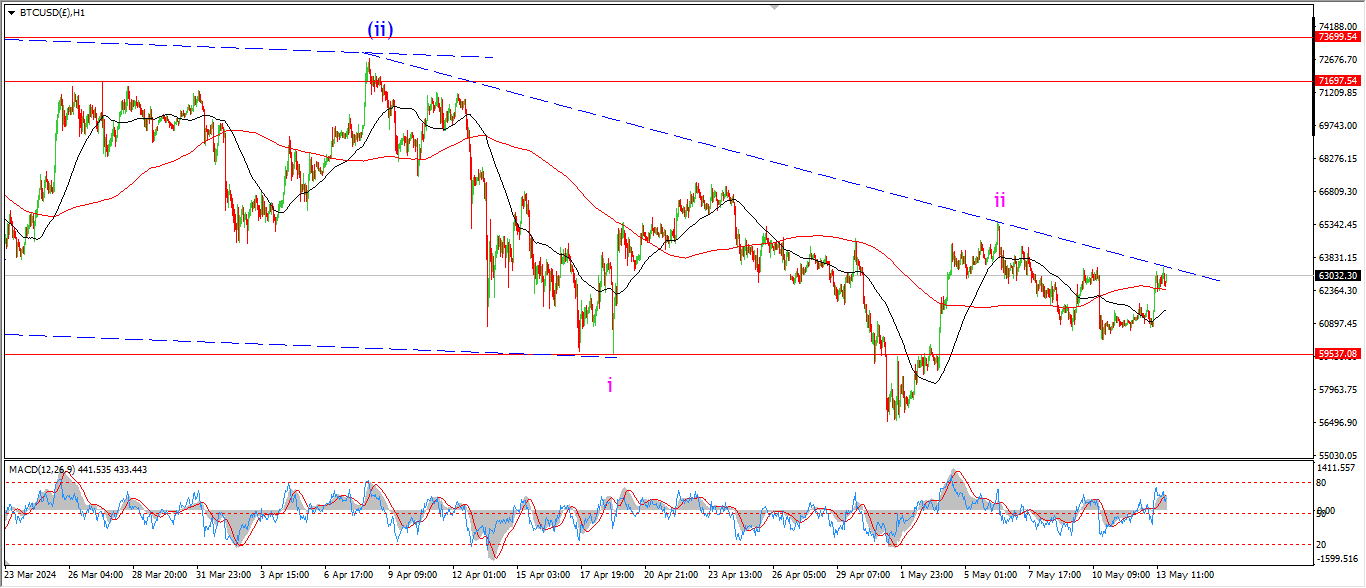Click the 63032.30 current price tag
Image resolution: width=1366 pixels, height=588 pixels.
(x=1337, y=275)
